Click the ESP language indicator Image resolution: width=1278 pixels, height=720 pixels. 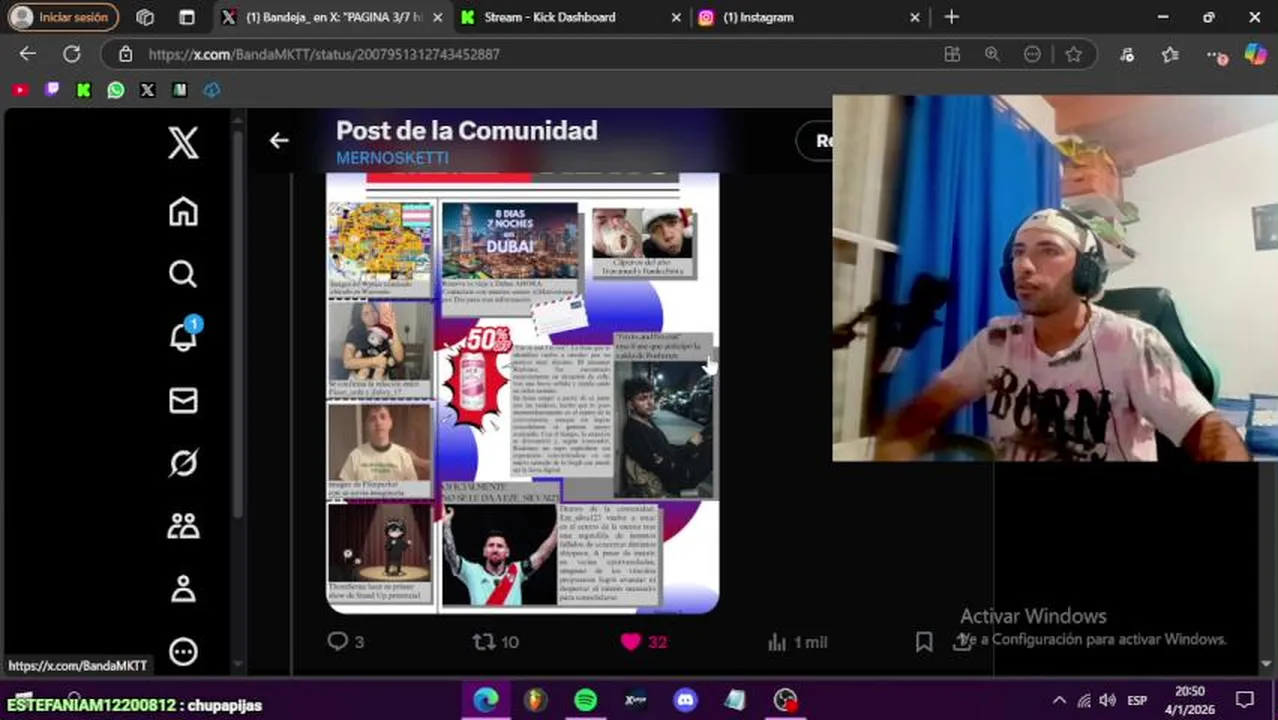(x=1137, y=700)
